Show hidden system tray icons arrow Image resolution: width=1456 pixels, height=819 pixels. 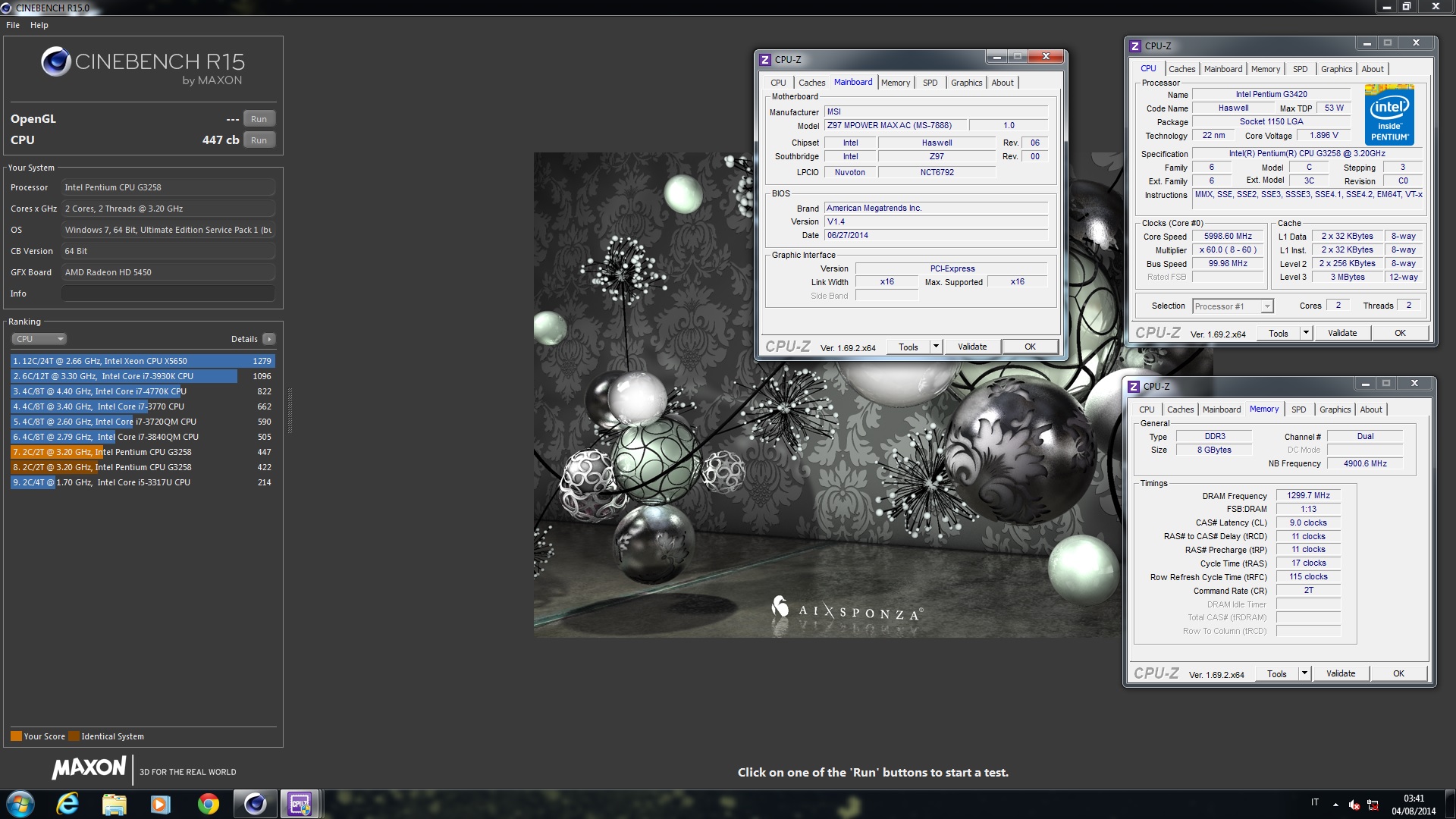tap(1335, 804)
